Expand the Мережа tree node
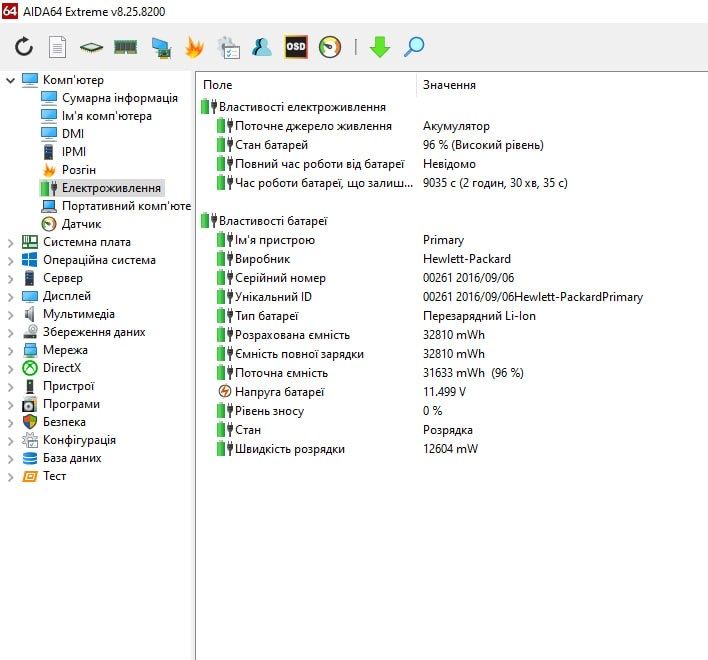 pos(10,351)
